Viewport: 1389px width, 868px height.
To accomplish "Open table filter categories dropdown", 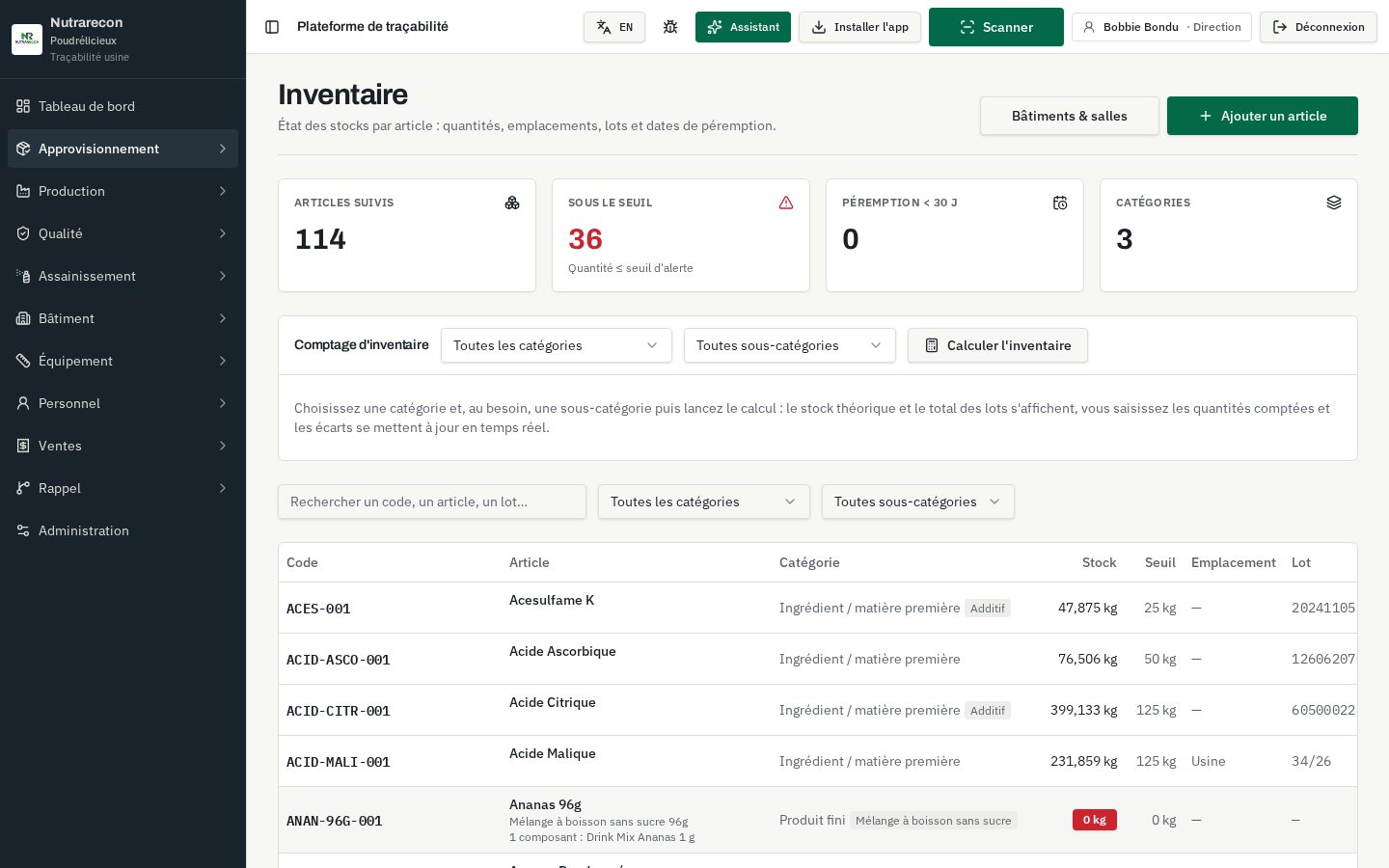I will (704, 502).
